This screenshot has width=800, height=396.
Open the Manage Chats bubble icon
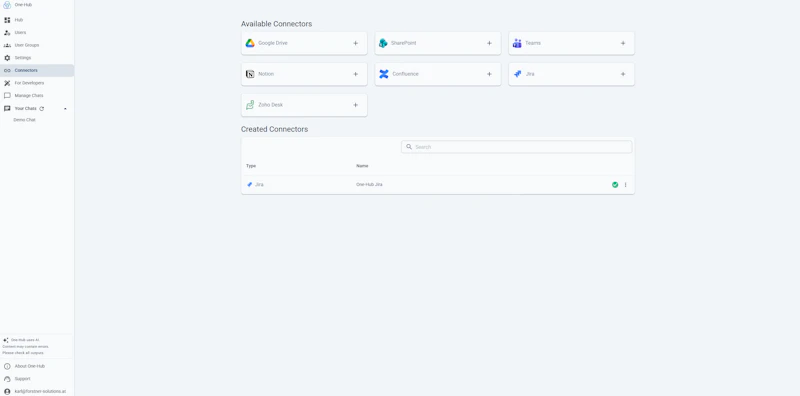(7, 95)
